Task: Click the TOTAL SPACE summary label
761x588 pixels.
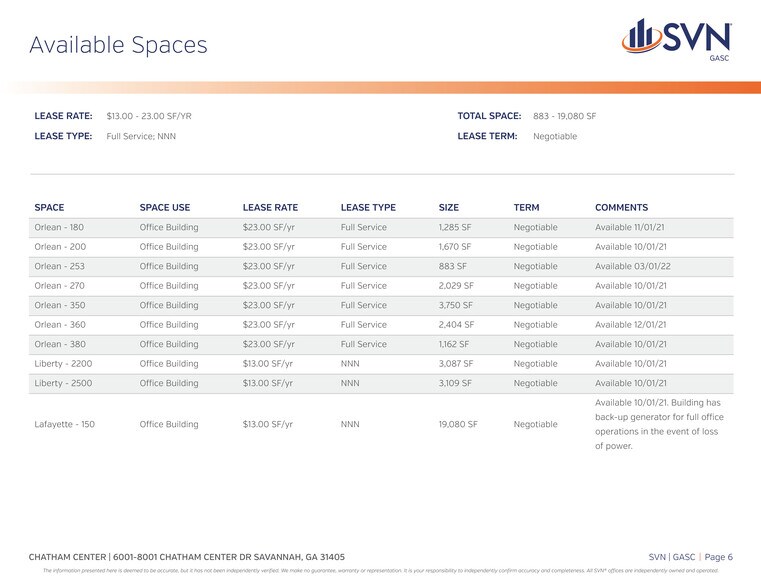Action: click(x=489, y=116)
